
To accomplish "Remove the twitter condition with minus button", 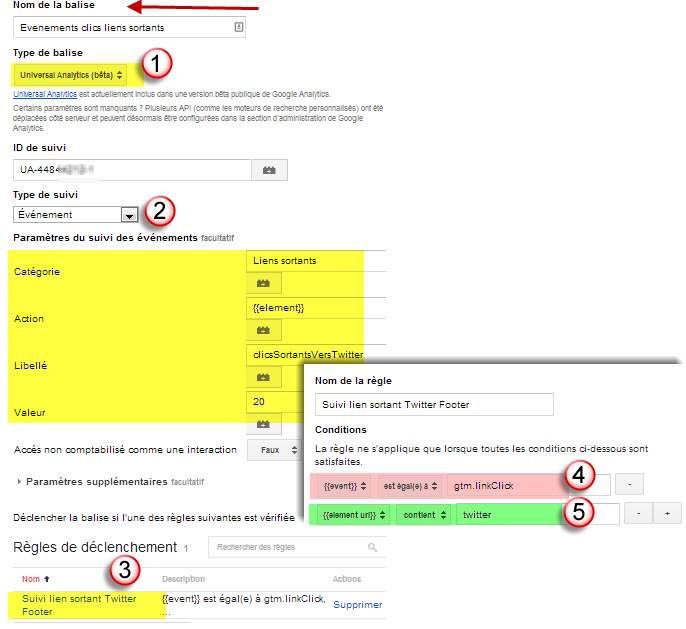I will click(x=638, y=513).
